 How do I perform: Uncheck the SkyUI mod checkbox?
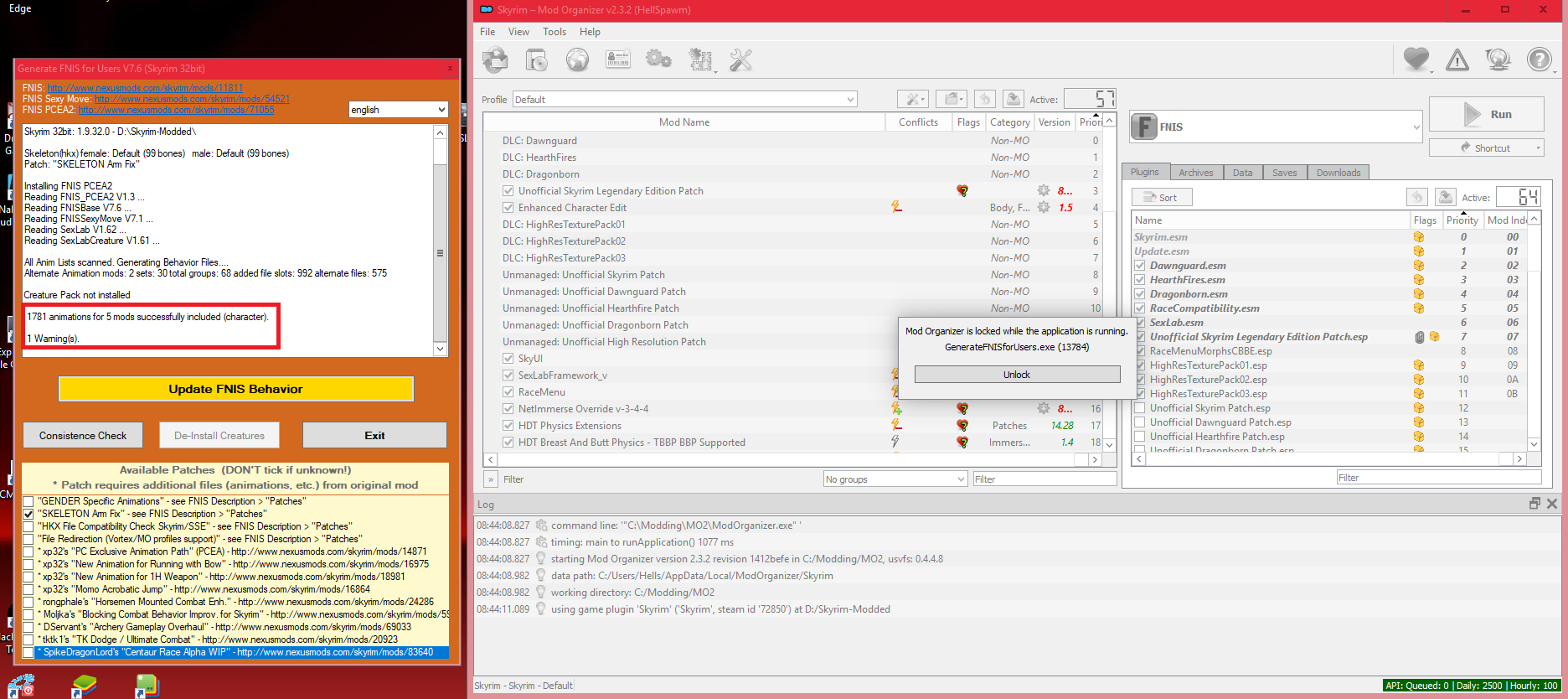coord(508,359)
